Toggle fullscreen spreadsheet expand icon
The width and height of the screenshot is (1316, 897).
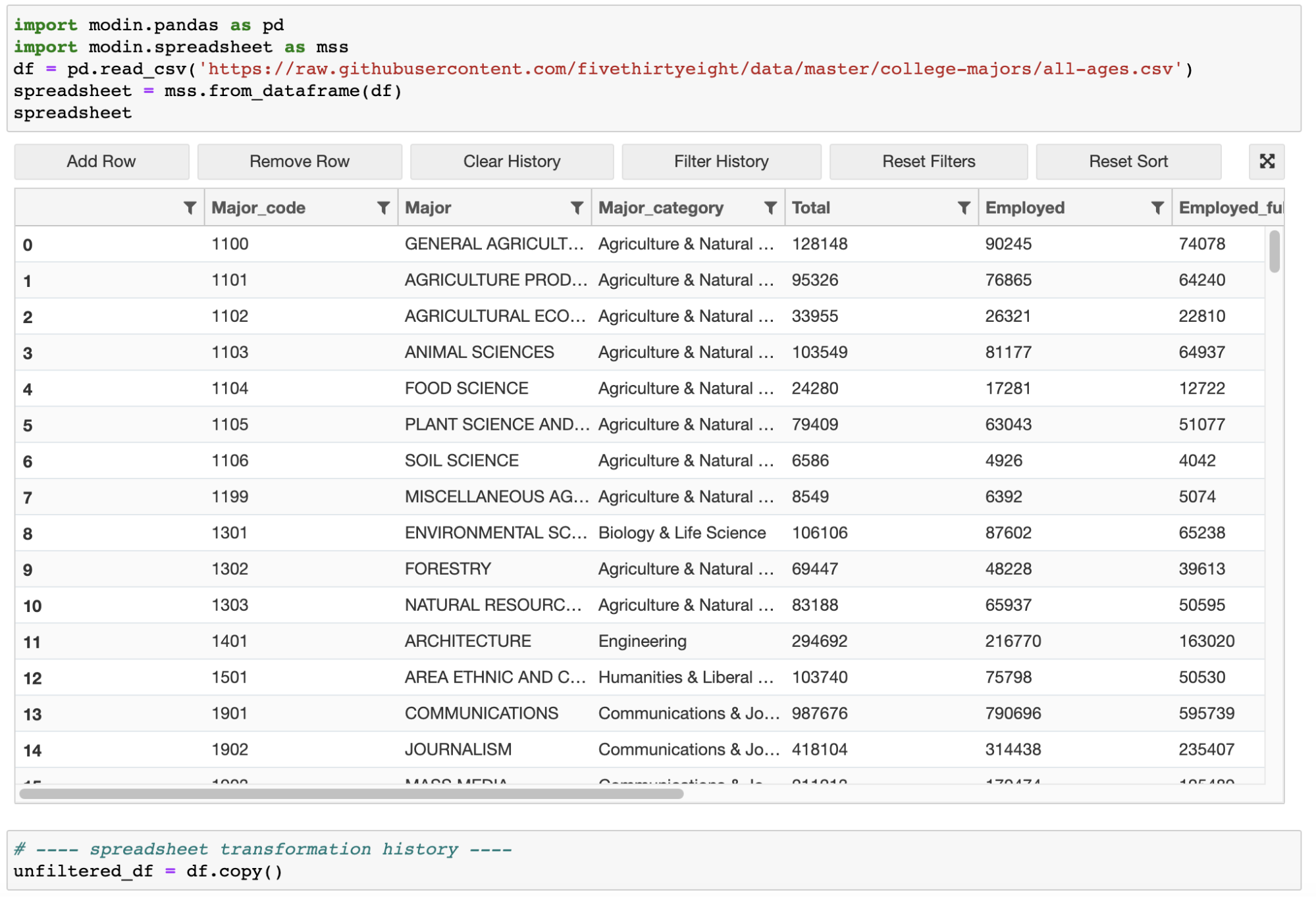point(1267,161)
